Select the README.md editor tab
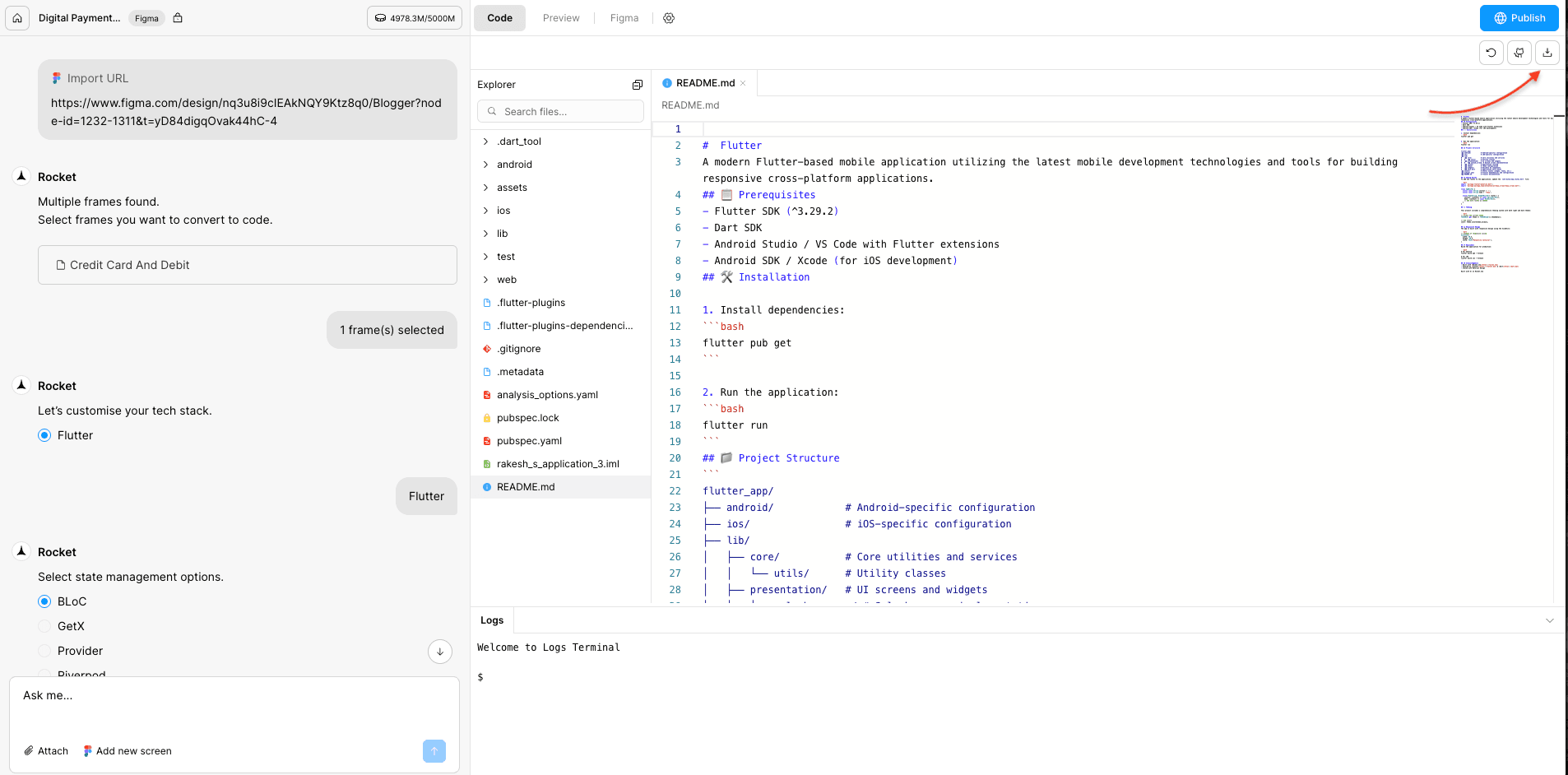 [x=705, y=83]
